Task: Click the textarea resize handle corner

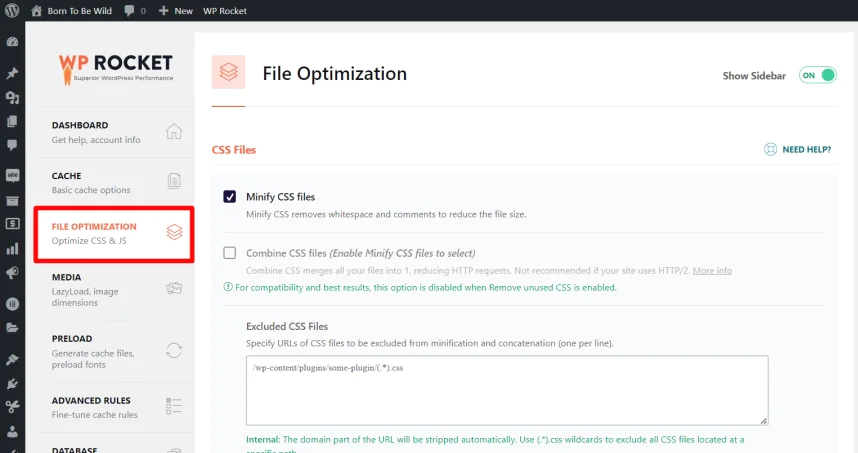Action: coord(763,421)
